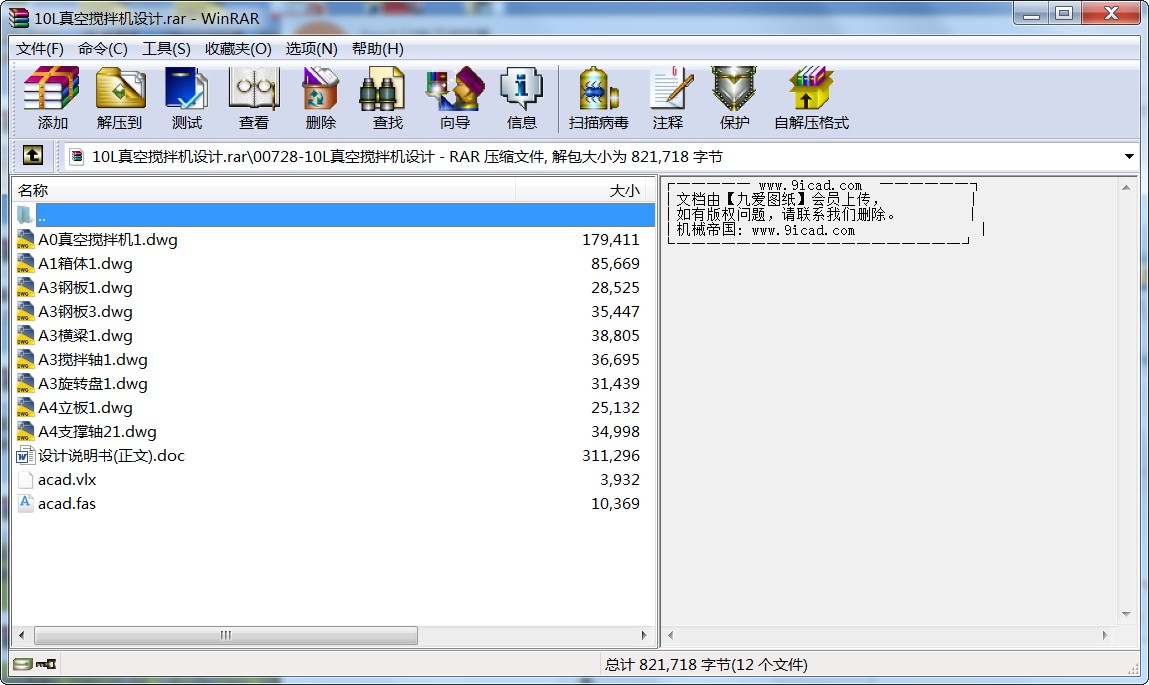This screenshot has height=685, width=1149.
Task: Click 自解压格式 (SFX) toolbar icon
Action: pyautogui.click(x=811, y=98)
